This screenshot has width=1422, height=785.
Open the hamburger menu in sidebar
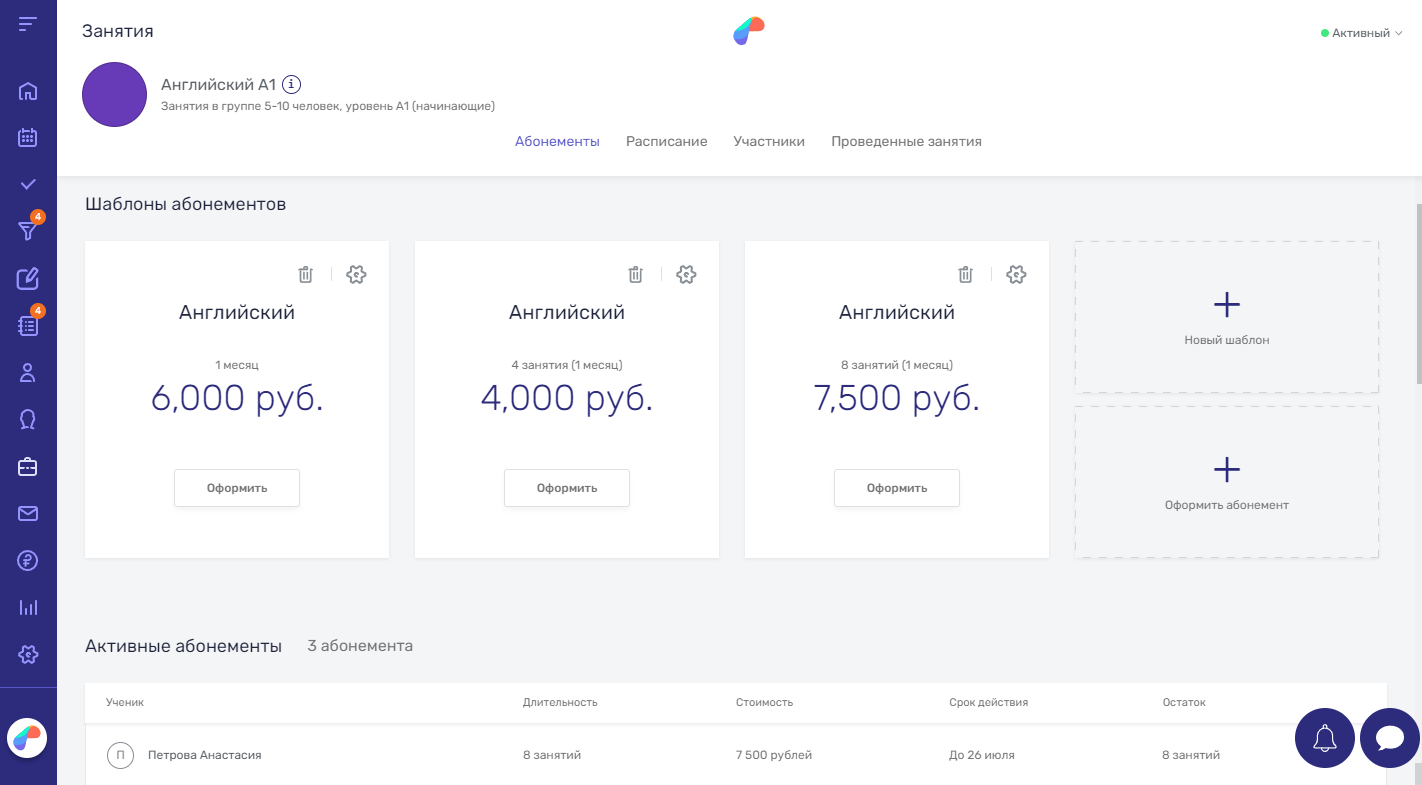[28, 23]
